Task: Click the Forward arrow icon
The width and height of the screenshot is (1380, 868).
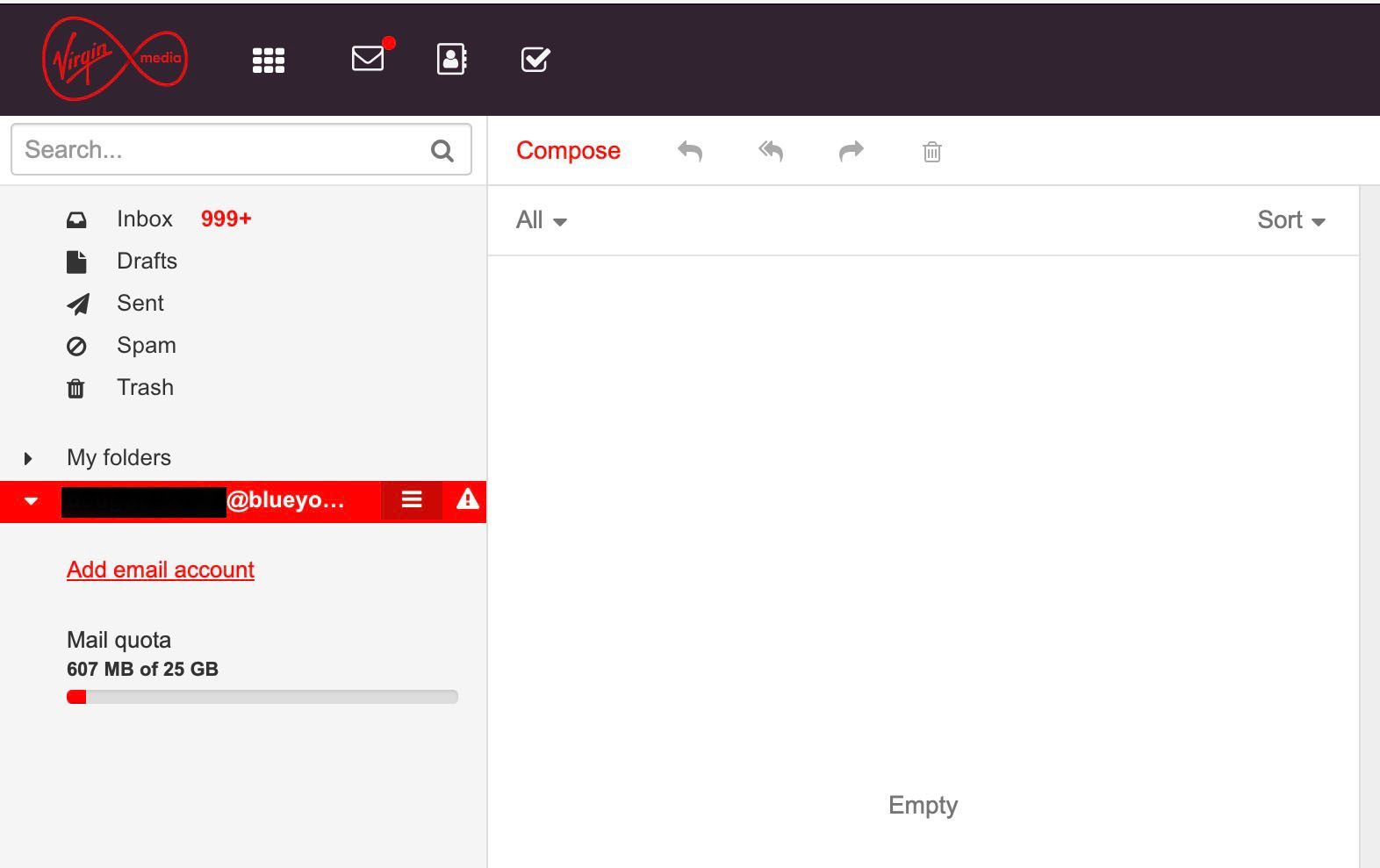Action: [852, 152]
